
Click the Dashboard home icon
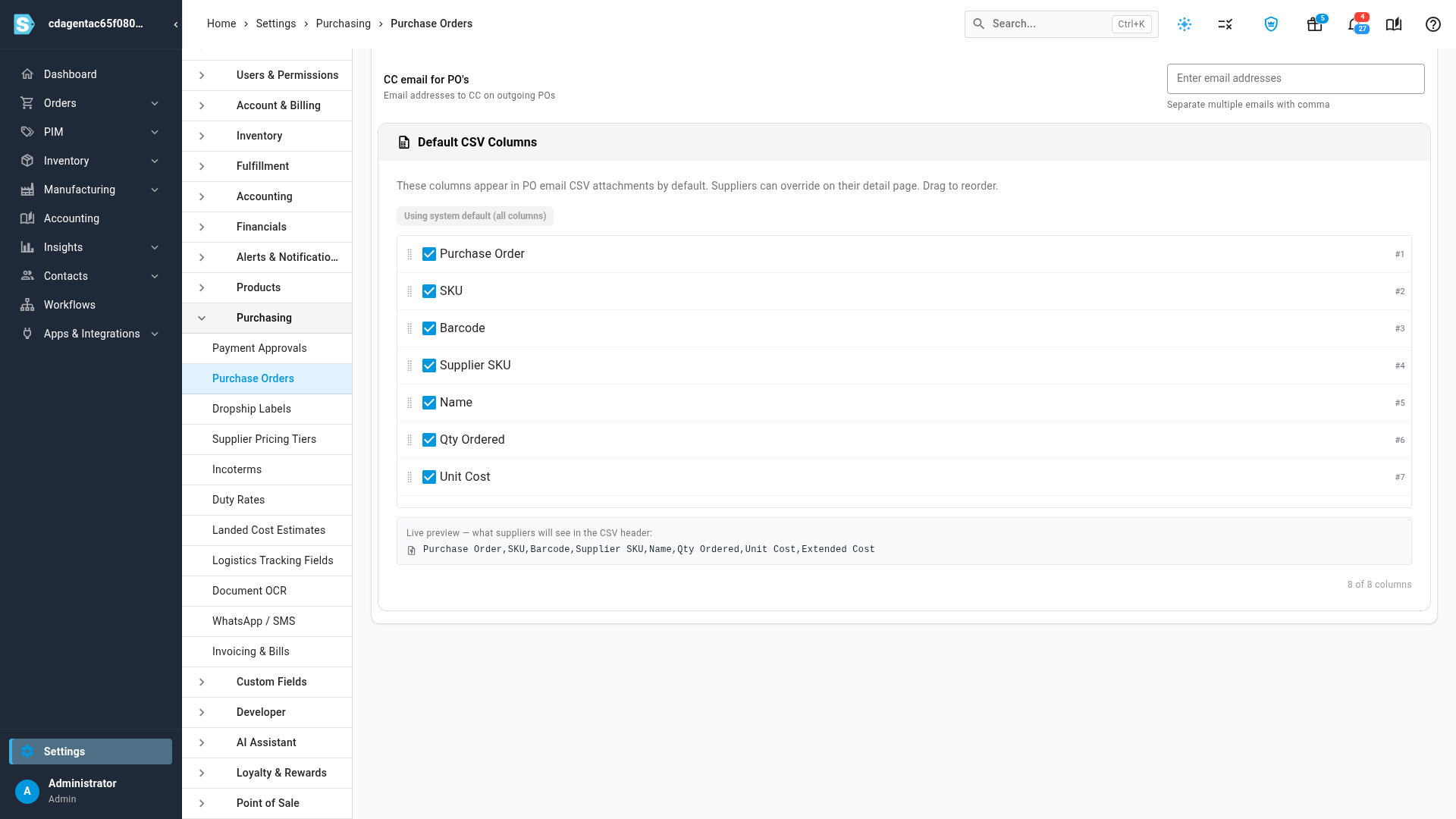pyautogui.click(x=27, y=74)
